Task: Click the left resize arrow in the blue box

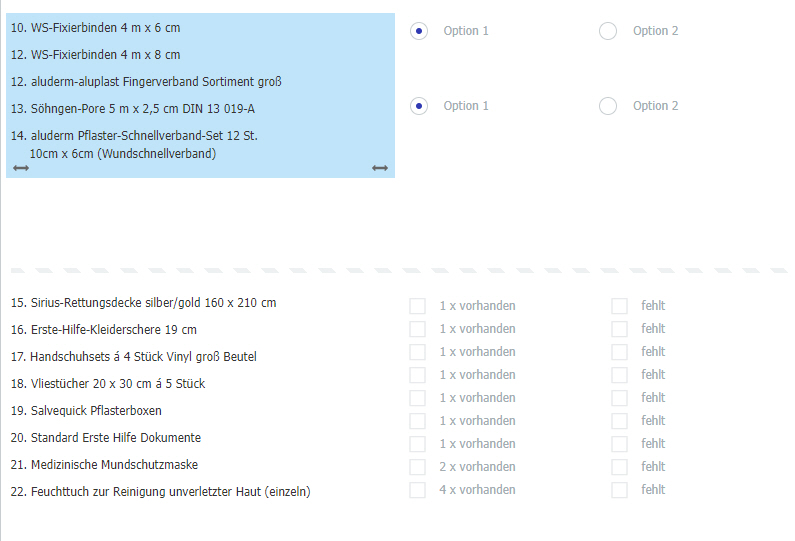Action: point(21,168)
